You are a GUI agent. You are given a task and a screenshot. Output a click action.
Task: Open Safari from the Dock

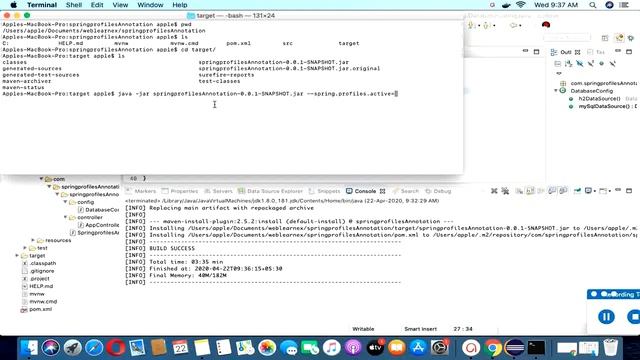click(x=94, y=348)
